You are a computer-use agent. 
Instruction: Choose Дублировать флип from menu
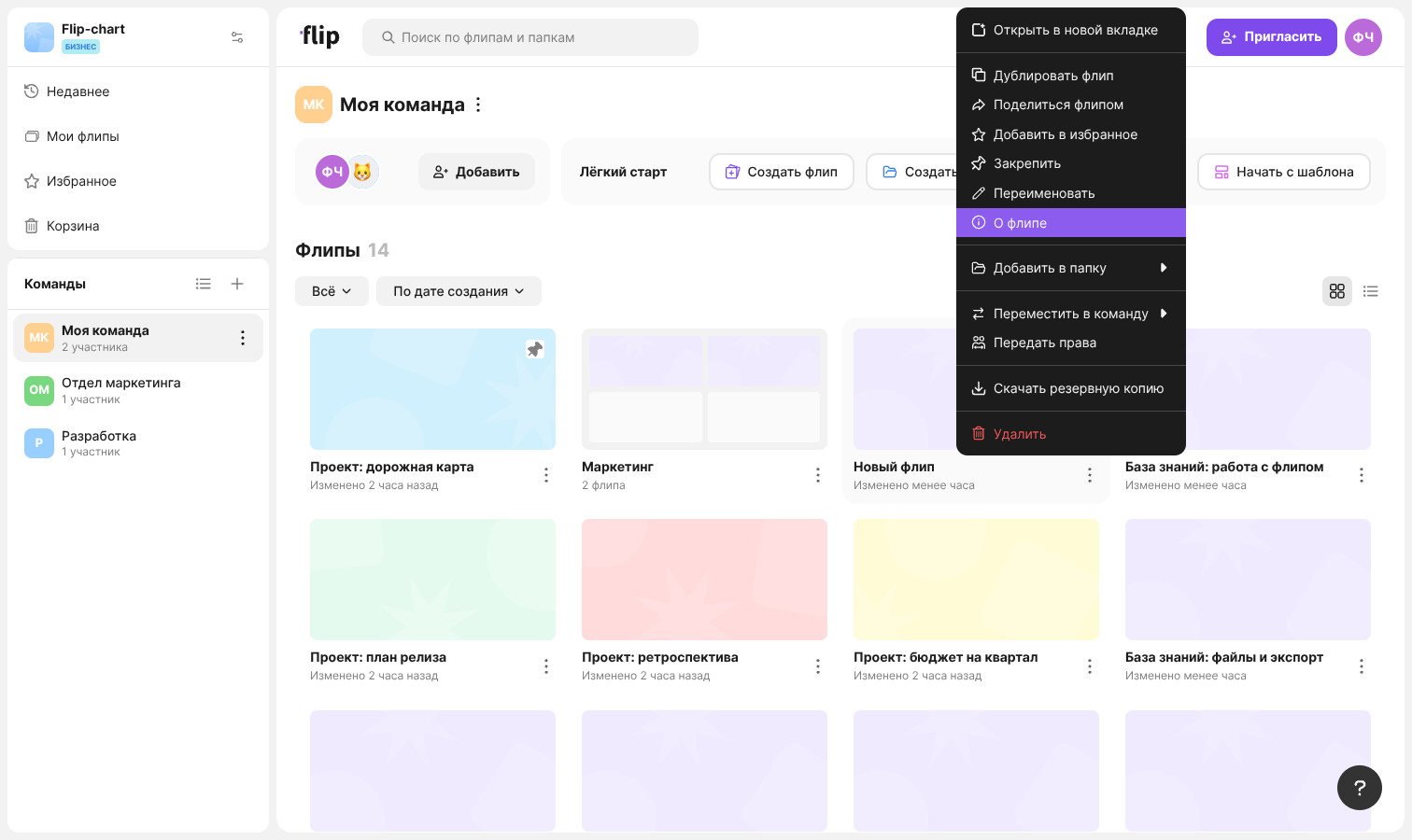pos(1071,76)
